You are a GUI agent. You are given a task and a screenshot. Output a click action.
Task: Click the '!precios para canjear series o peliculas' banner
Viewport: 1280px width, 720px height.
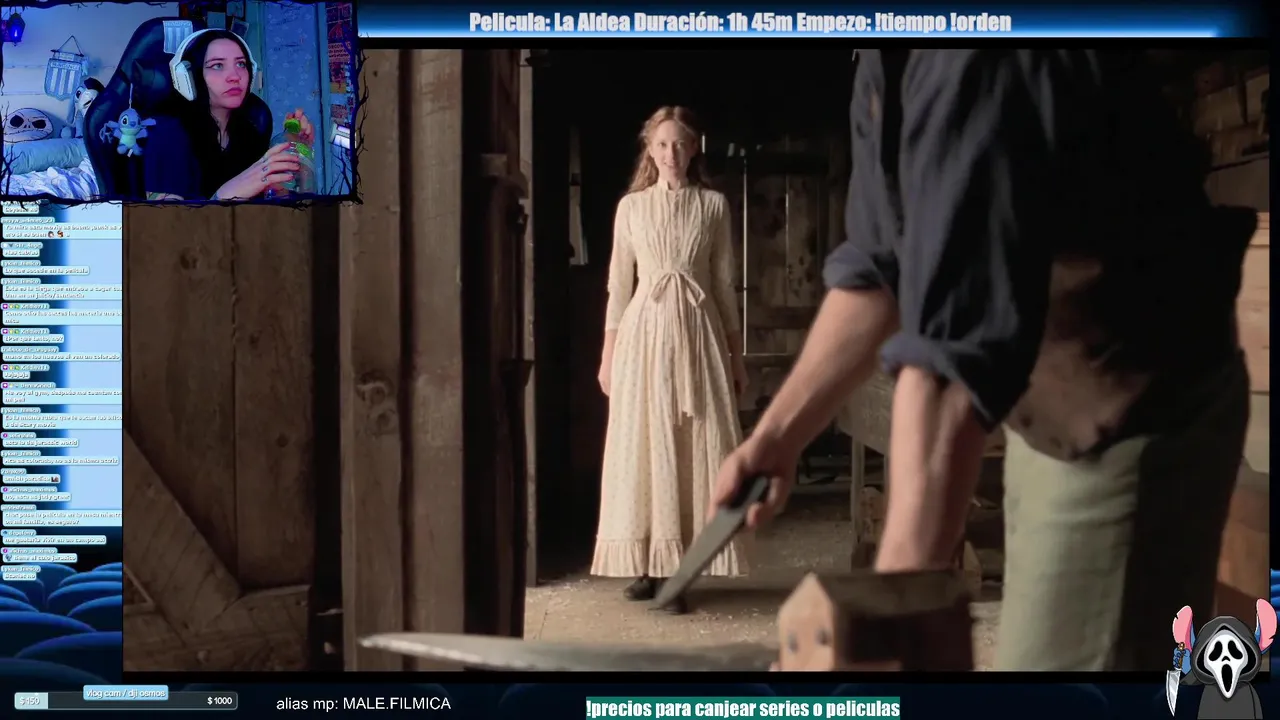(x=743, y=708)
